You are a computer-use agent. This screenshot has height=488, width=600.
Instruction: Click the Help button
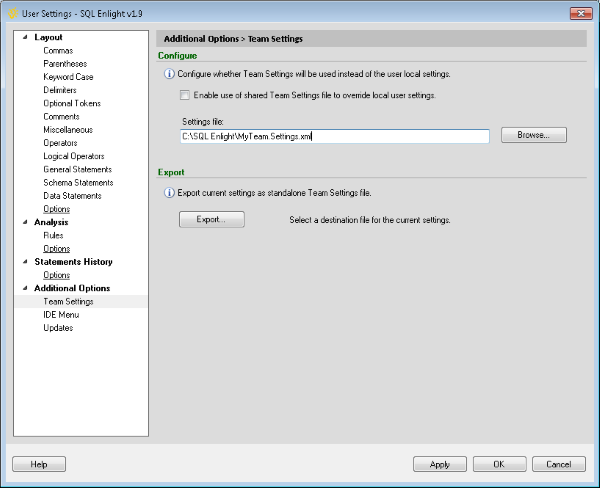(x=39, y=464)
